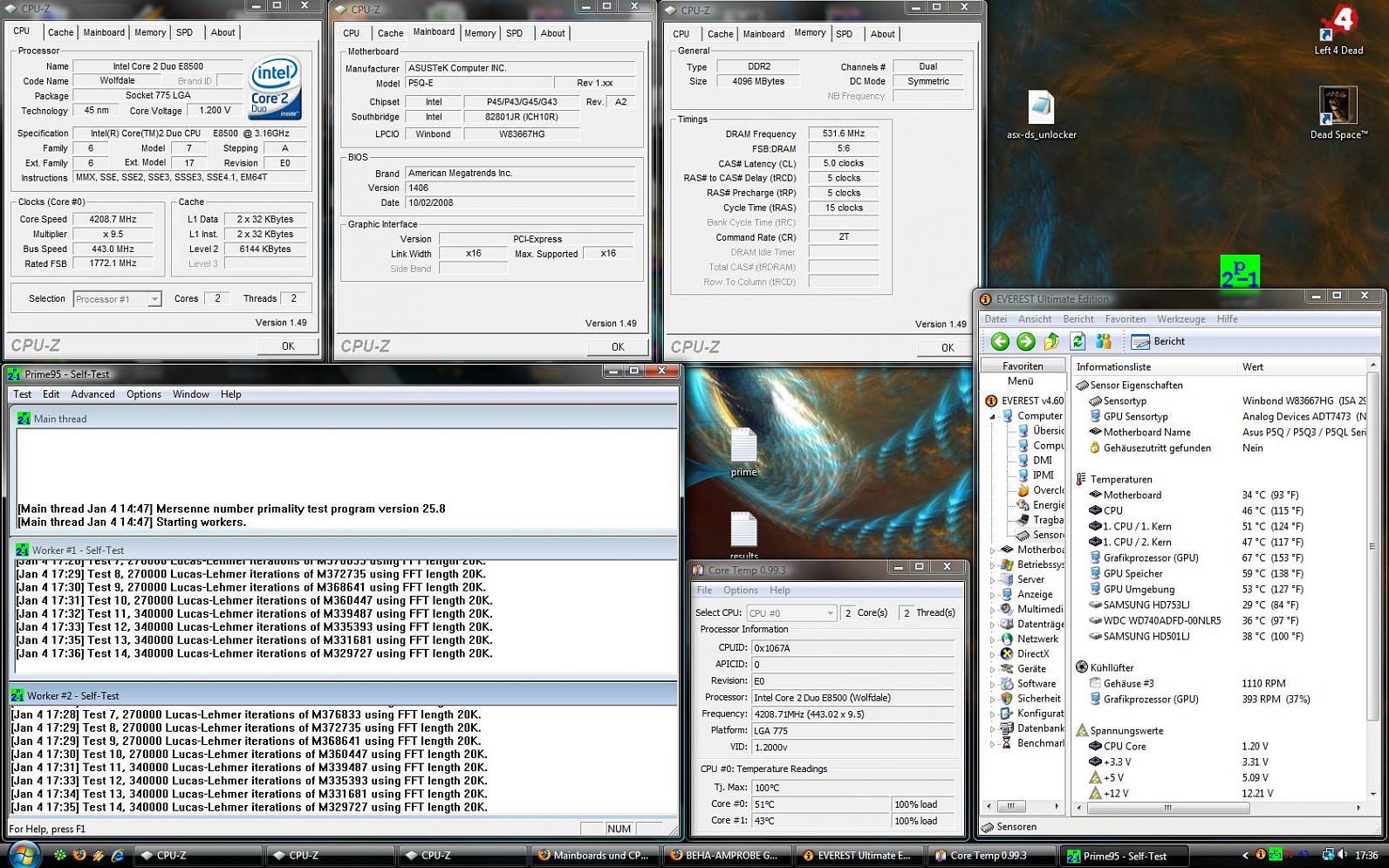Select IPMI node in EVEREST tree
The image size is (1389, 868).
coord(1036,475)
